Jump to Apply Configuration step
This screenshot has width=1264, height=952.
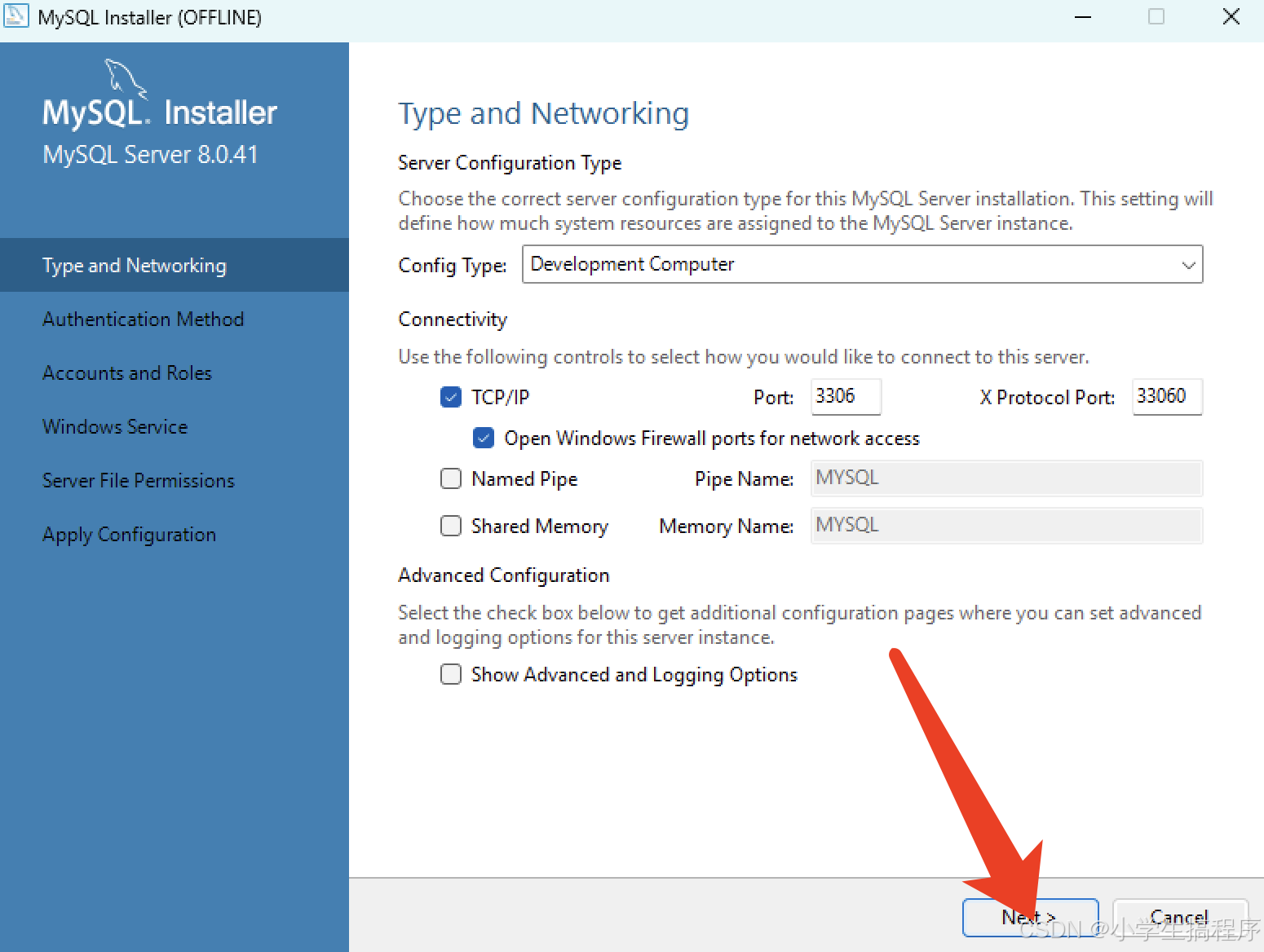click(129, 535)
